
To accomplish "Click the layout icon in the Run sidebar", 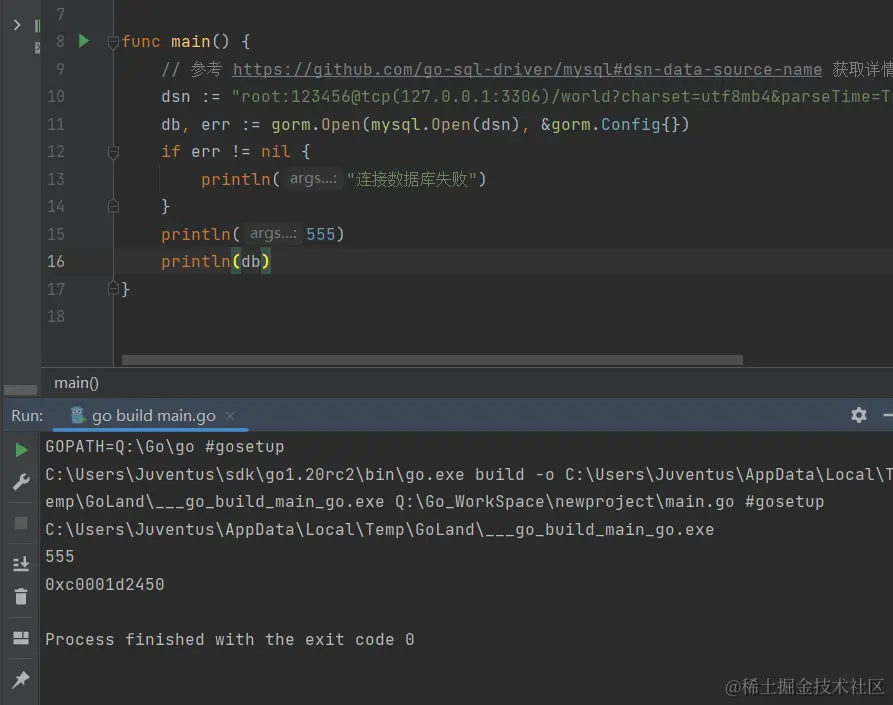I will (x=21, y=638).
